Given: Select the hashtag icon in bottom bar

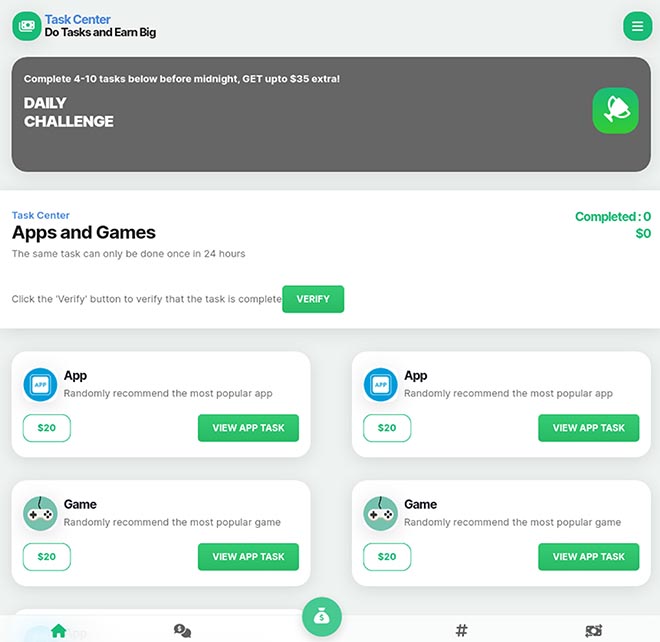Looking at the screenshot, I should 461,630.
